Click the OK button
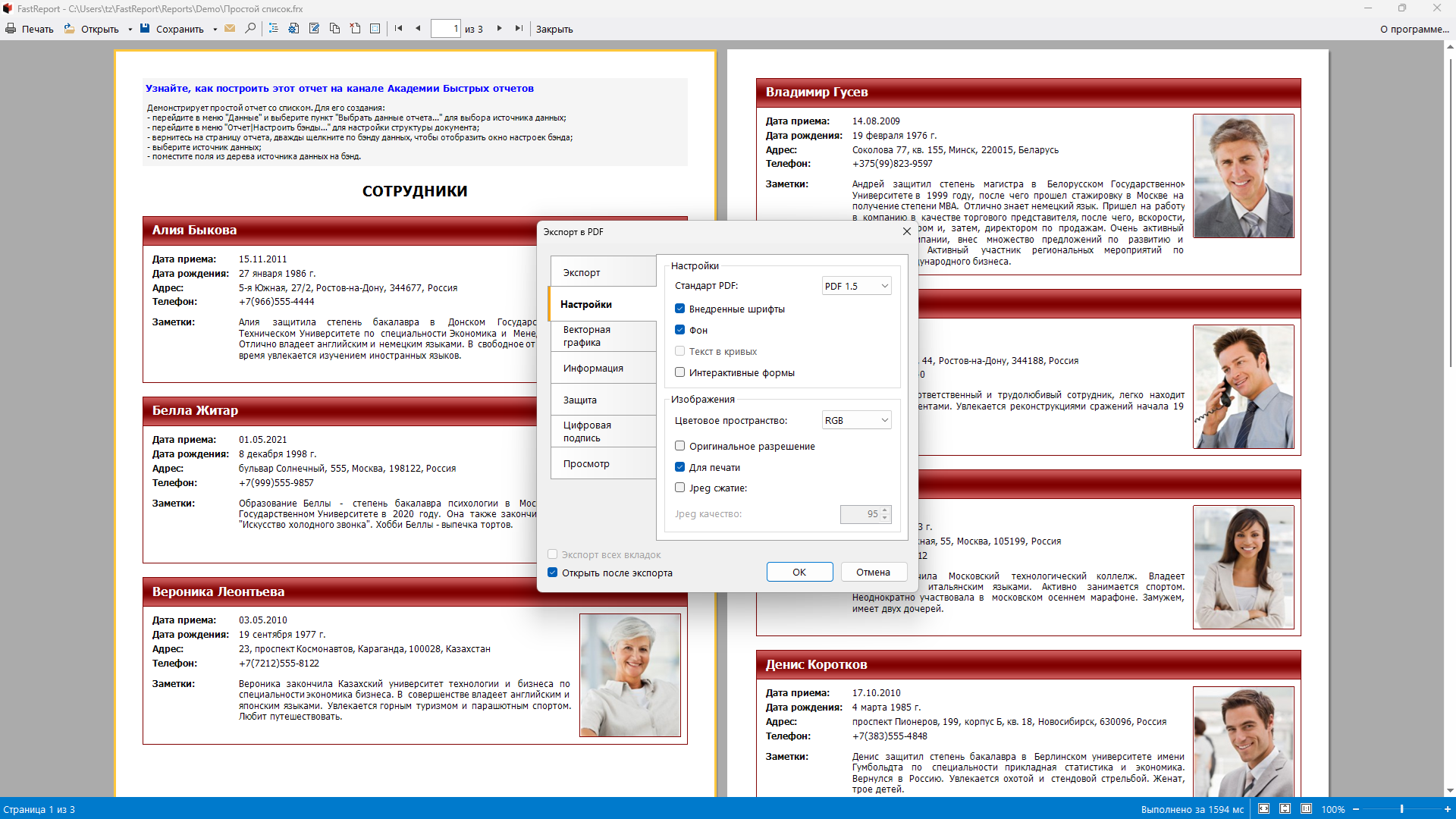 click(799, 572)
